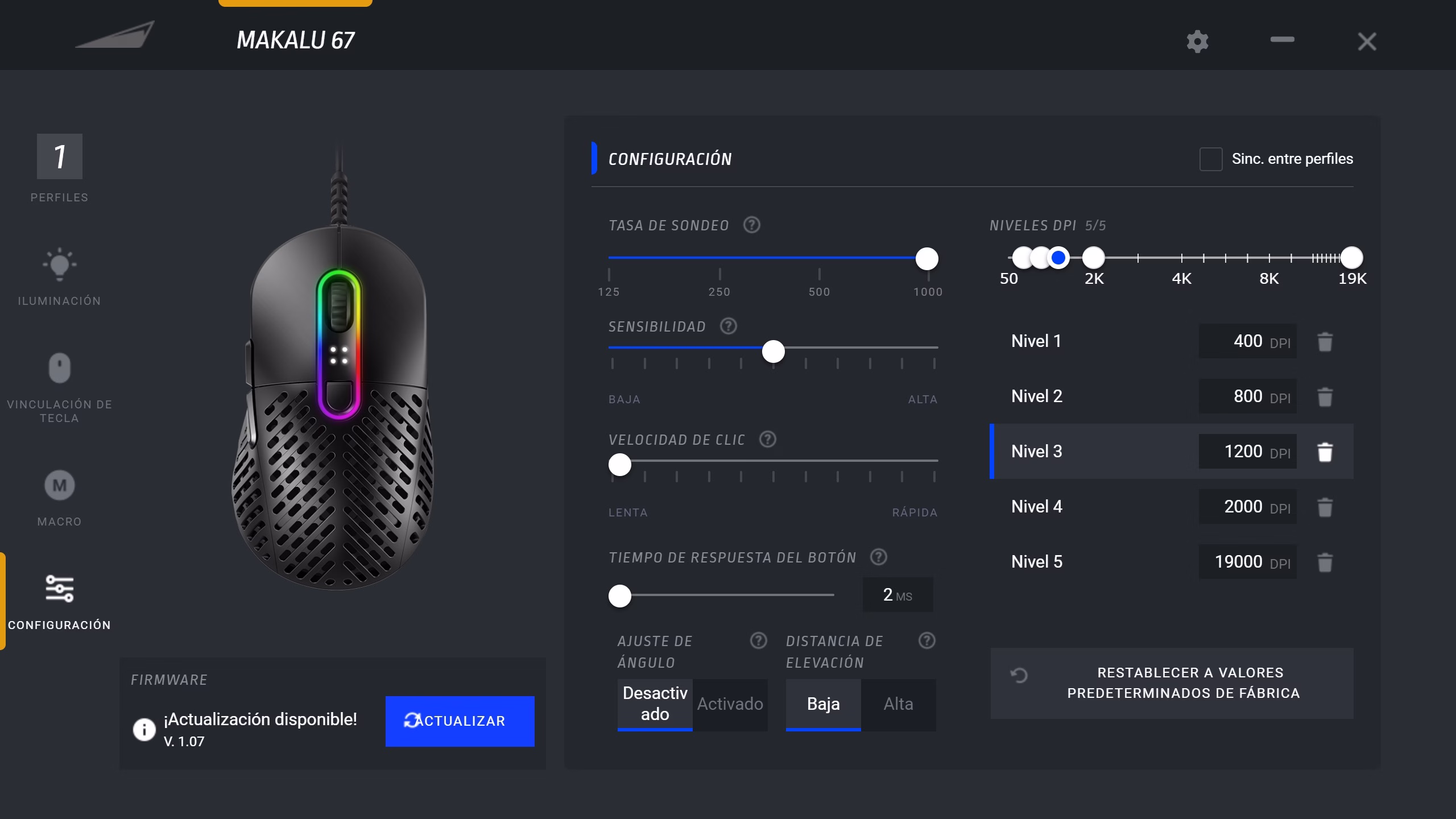Click the Actualizar firmware button

point(460,721)
